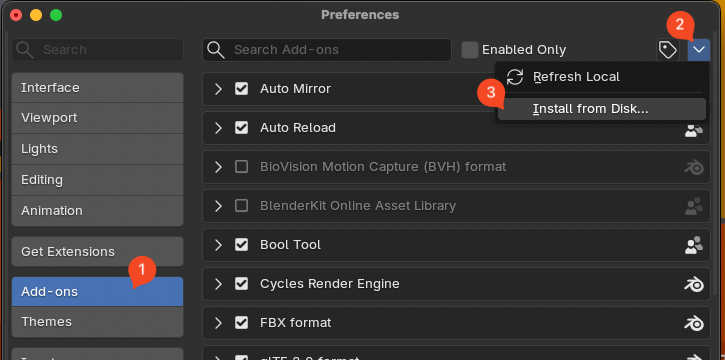Close the add-ons settings dropdown arrow menu
The width and height of the screenshot is (725, 360).
[699, 50]
